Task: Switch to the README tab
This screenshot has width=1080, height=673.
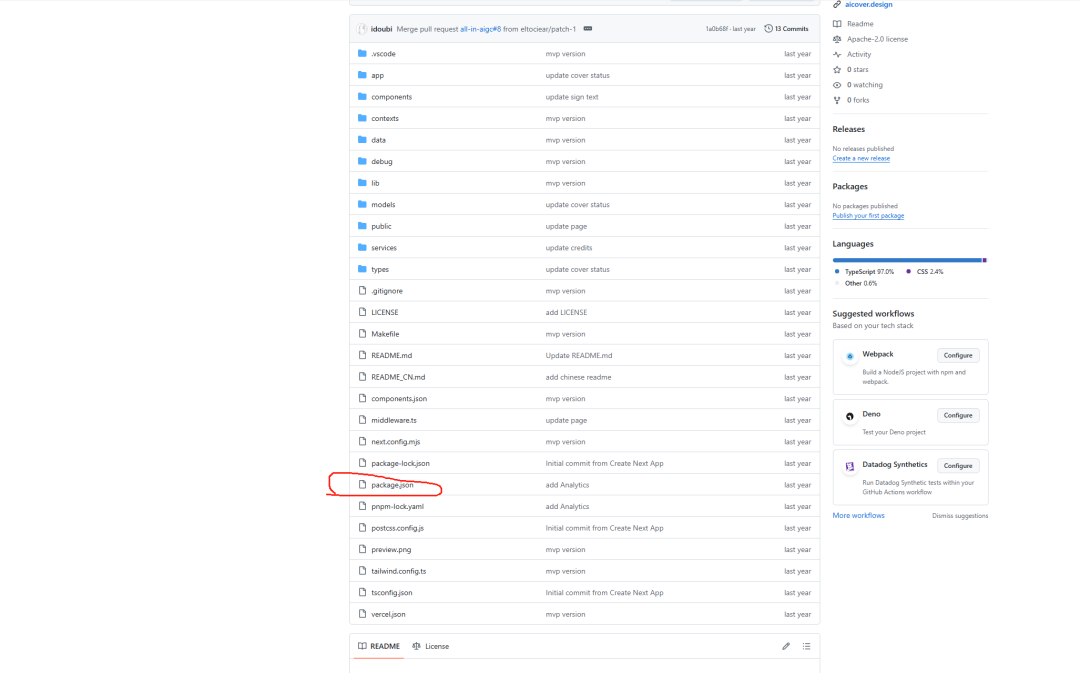Action: [x=378, y=646]
